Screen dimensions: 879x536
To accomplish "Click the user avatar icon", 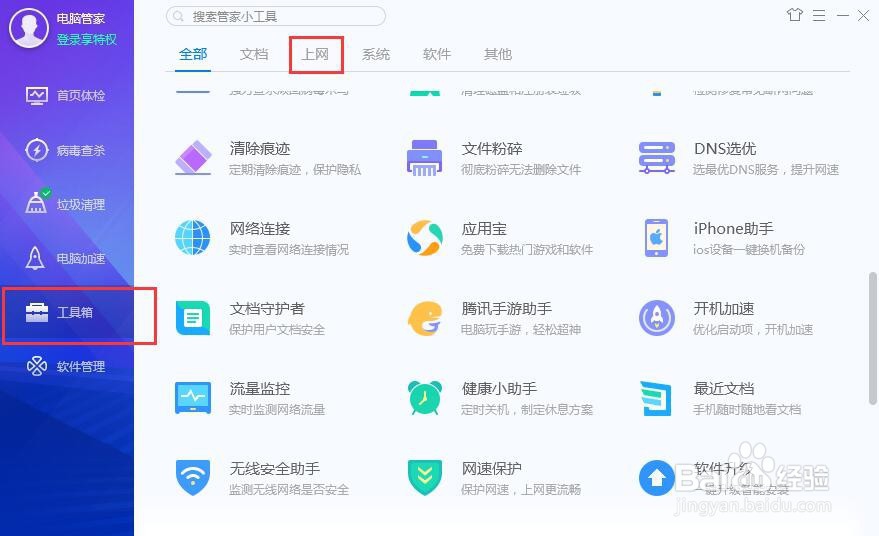I will (29, 28).
